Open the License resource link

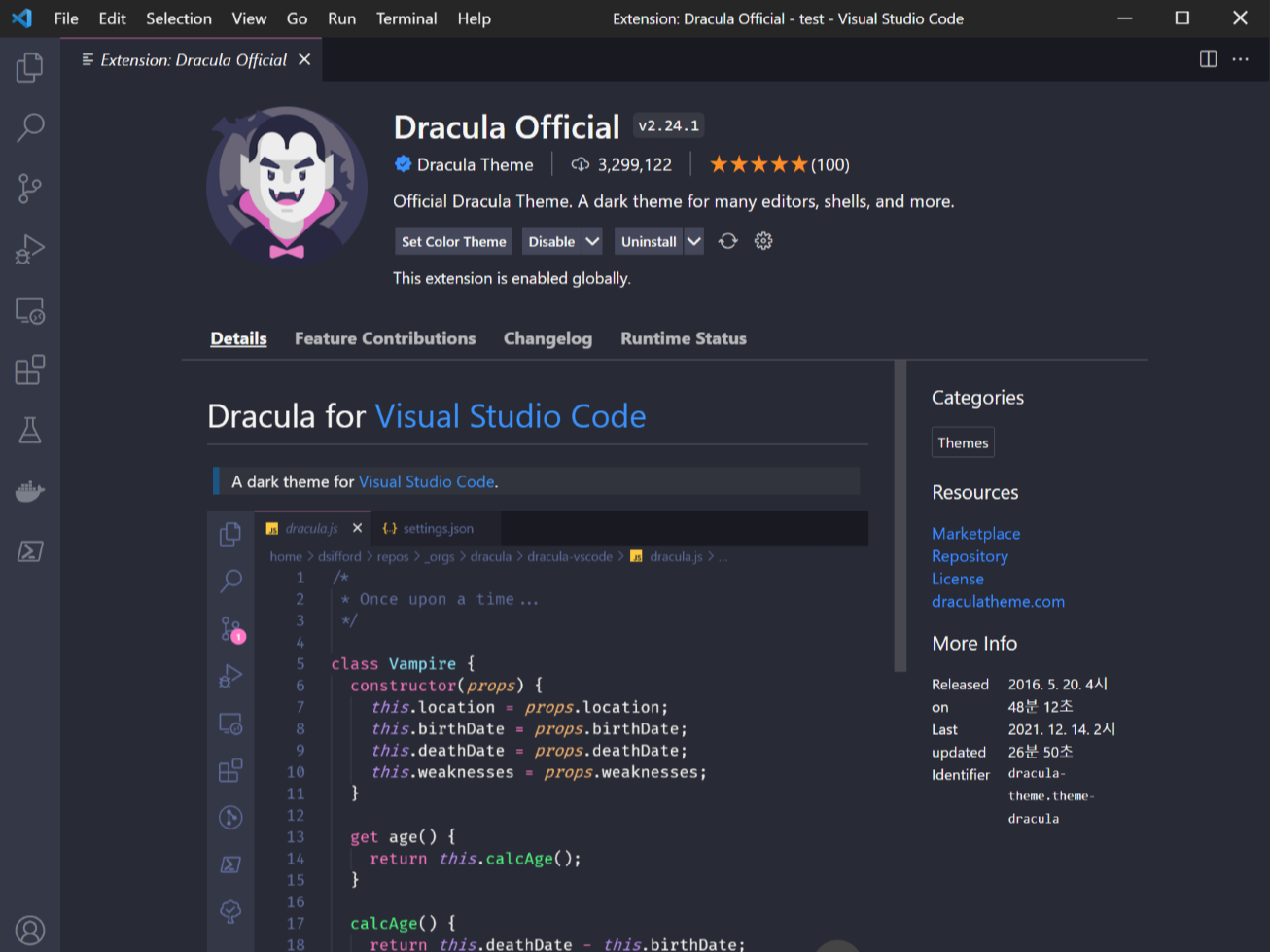click(957, 579)
